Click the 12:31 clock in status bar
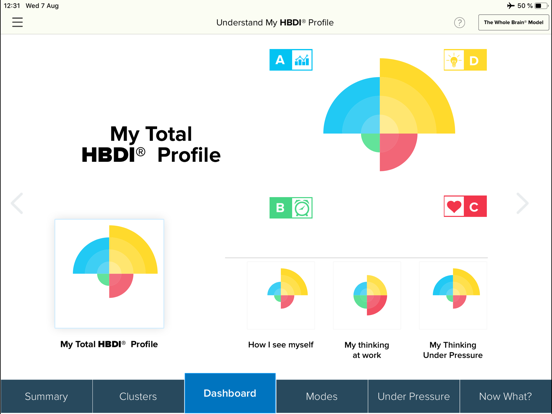 [12, 6]
